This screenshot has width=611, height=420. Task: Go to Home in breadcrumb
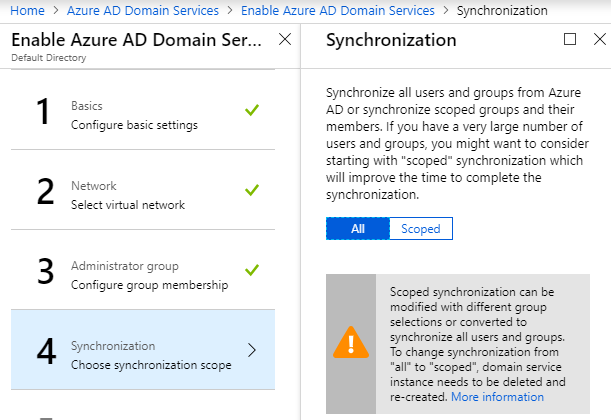[28, 10]
